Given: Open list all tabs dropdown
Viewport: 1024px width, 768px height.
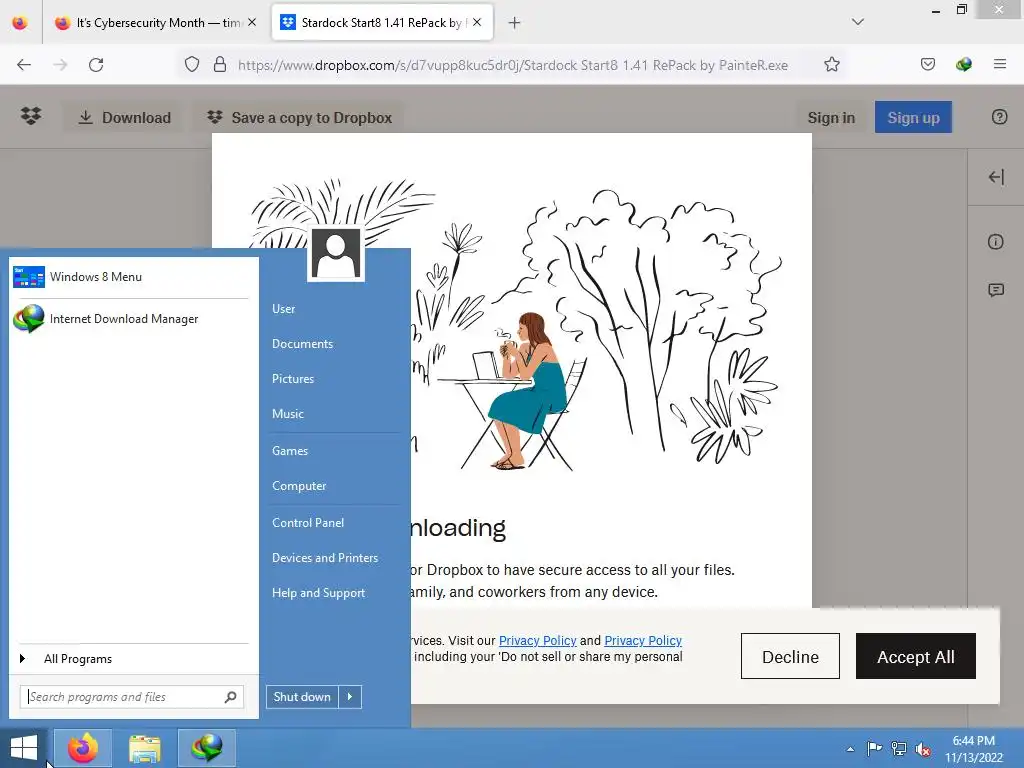Looking at the screenshot, I should (858, 22).
